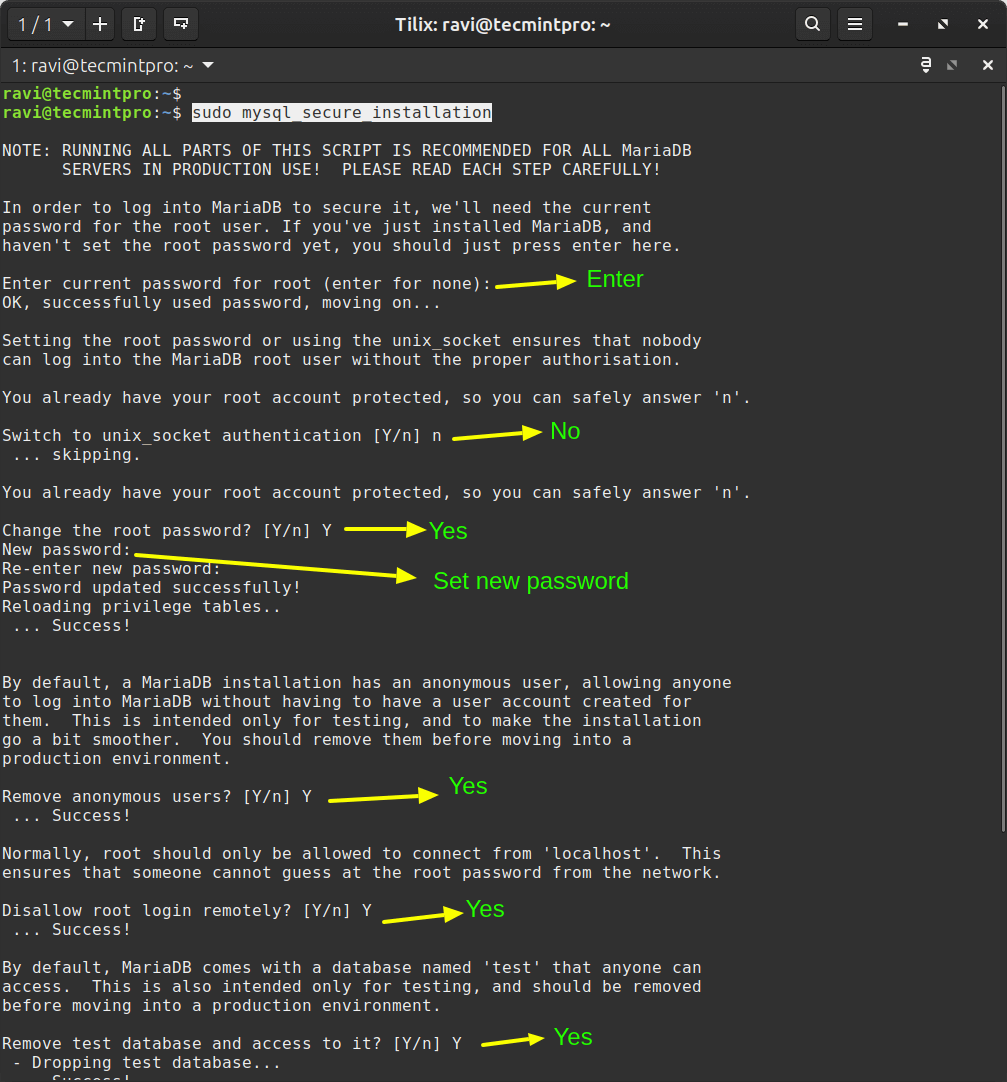Screen dimensions: 1007x1082
Task: Click icon left of terminal maximize button
Action: click(x=926, y=66)
